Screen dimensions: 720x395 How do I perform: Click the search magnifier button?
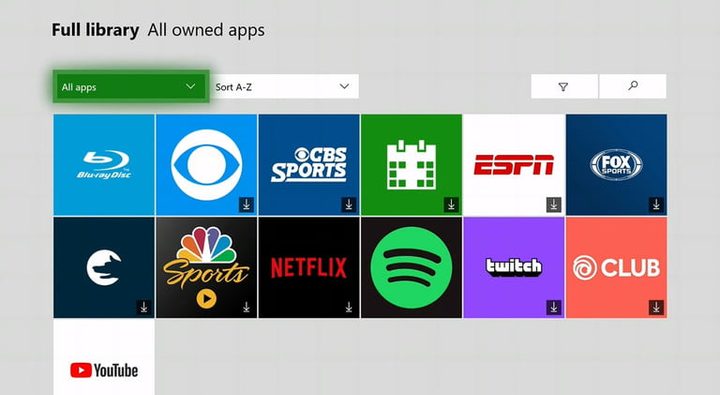click(633, 86)
